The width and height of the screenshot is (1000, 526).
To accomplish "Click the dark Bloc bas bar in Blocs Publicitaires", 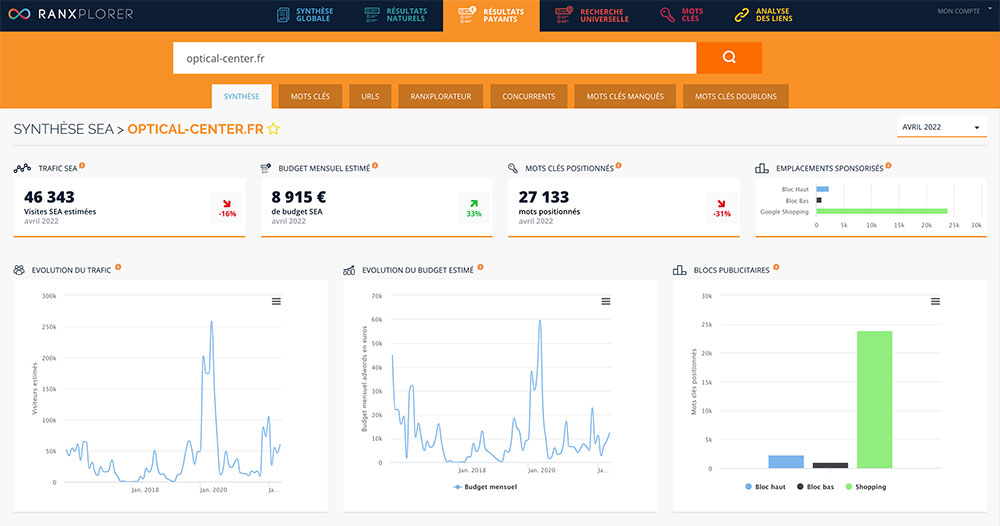I will point(830,465).
